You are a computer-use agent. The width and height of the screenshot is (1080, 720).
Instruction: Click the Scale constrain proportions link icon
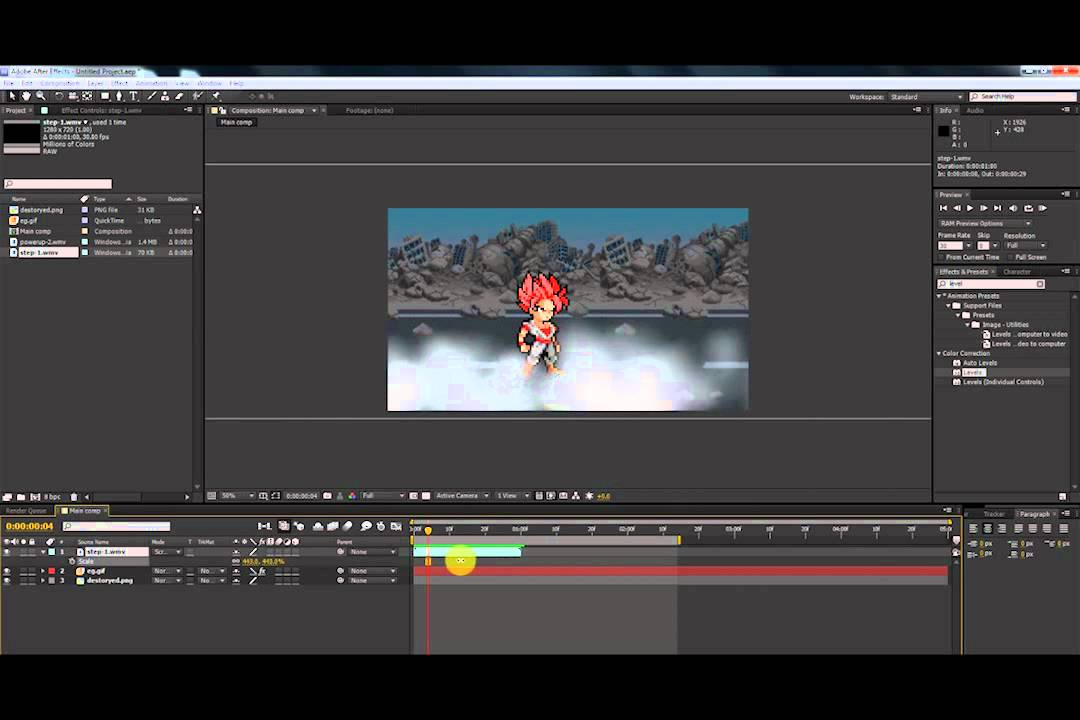pos(236,562)
